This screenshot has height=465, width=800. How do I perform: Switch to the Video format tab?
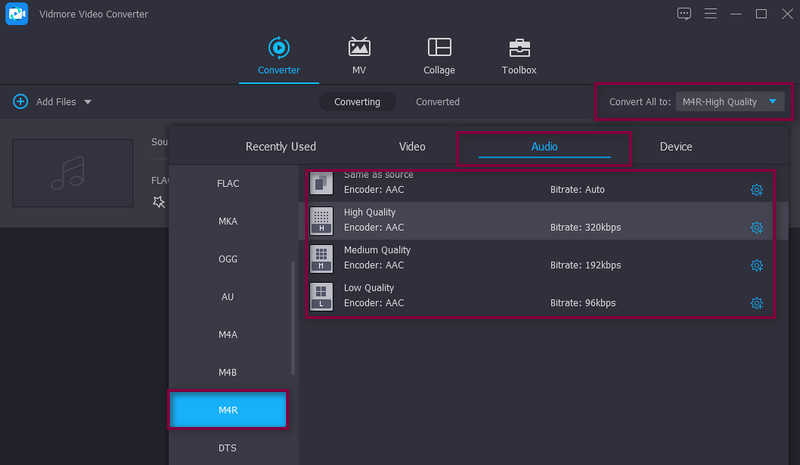[x=412, y=147]
